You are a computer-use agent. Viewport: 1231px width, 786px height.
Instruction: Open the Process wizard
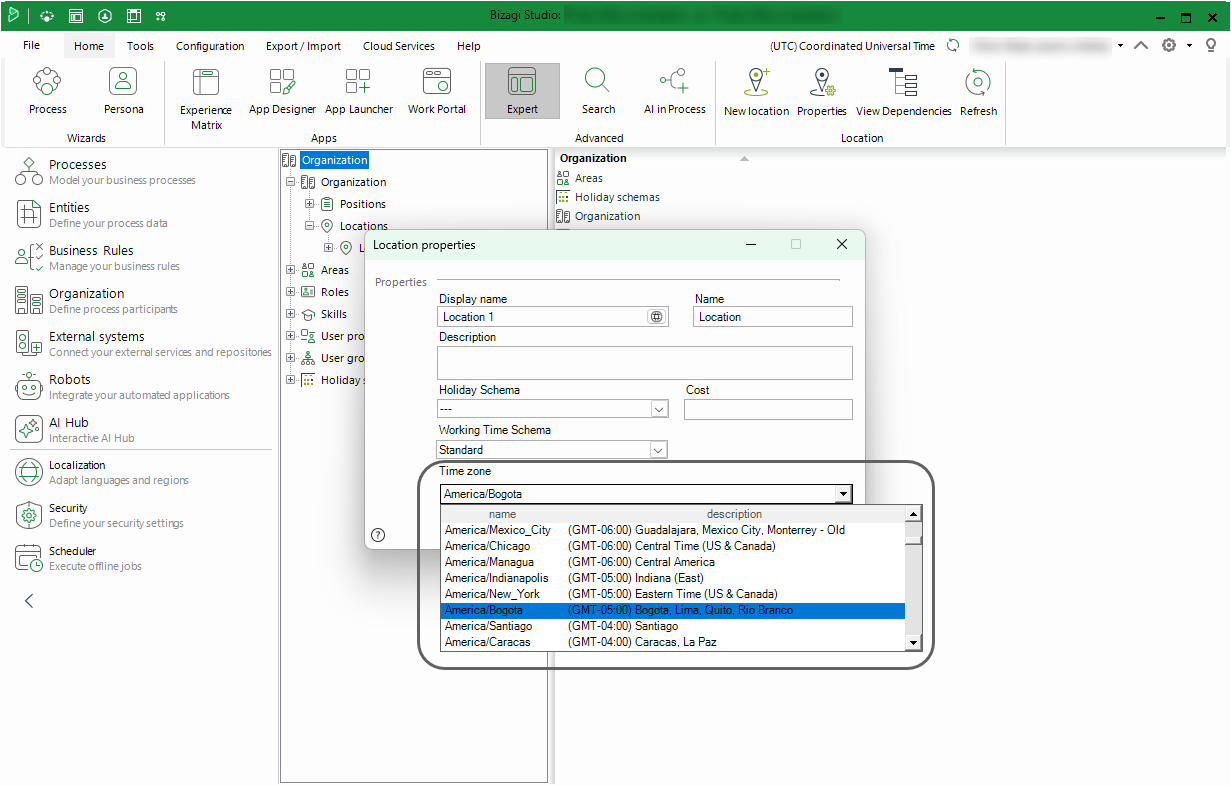47,92
